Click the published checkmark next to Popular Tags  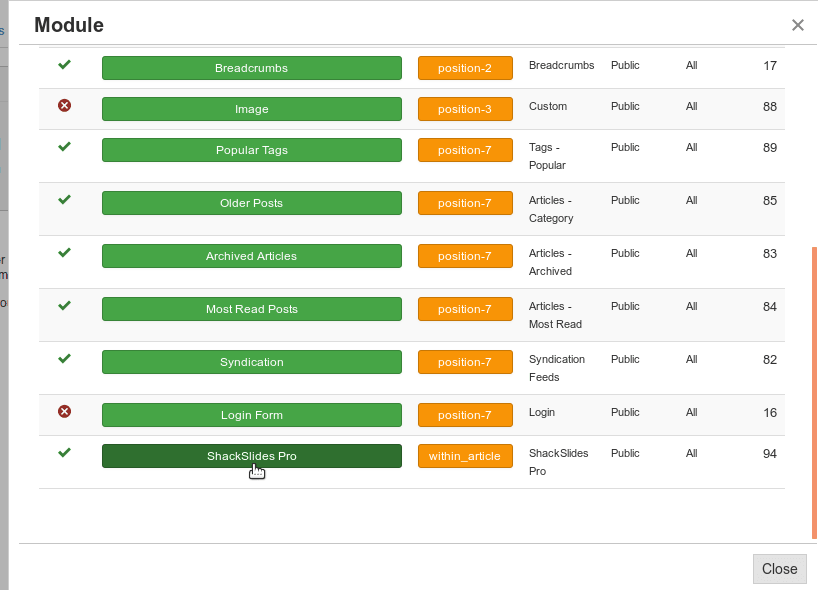64,147
